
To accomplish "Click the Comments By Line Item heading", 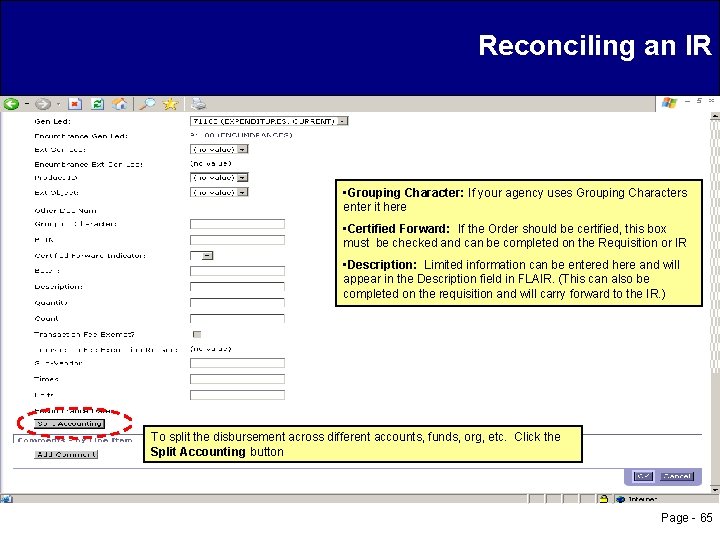I will pos(75,440).
